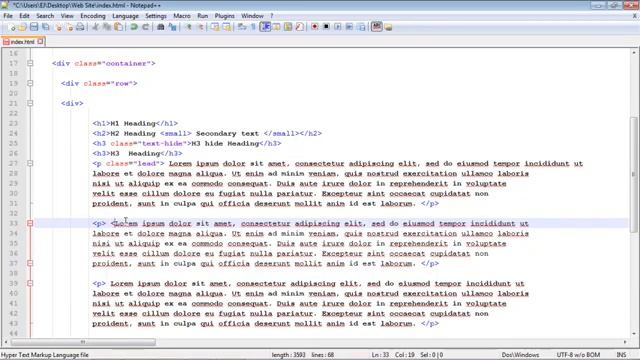Toggle the highlighted Indent Guide button
The height and width of the screenshot is (360, 640).
point(265,27)
